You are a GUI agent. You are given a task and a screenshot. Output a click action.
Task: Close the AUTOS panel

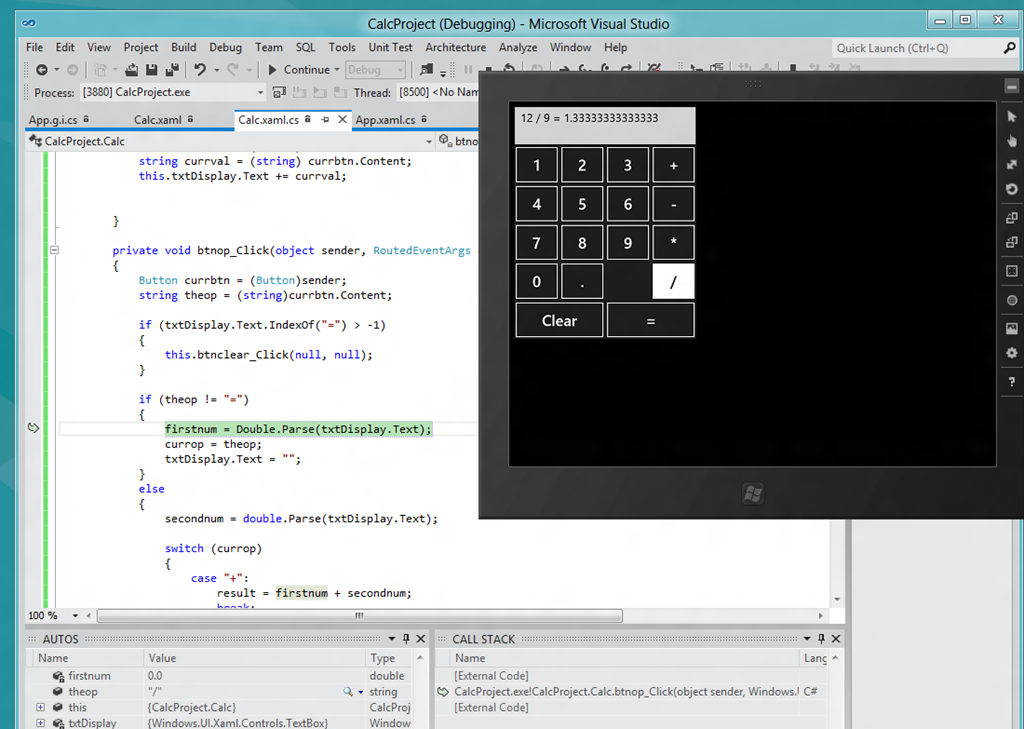tap(421, 639)
